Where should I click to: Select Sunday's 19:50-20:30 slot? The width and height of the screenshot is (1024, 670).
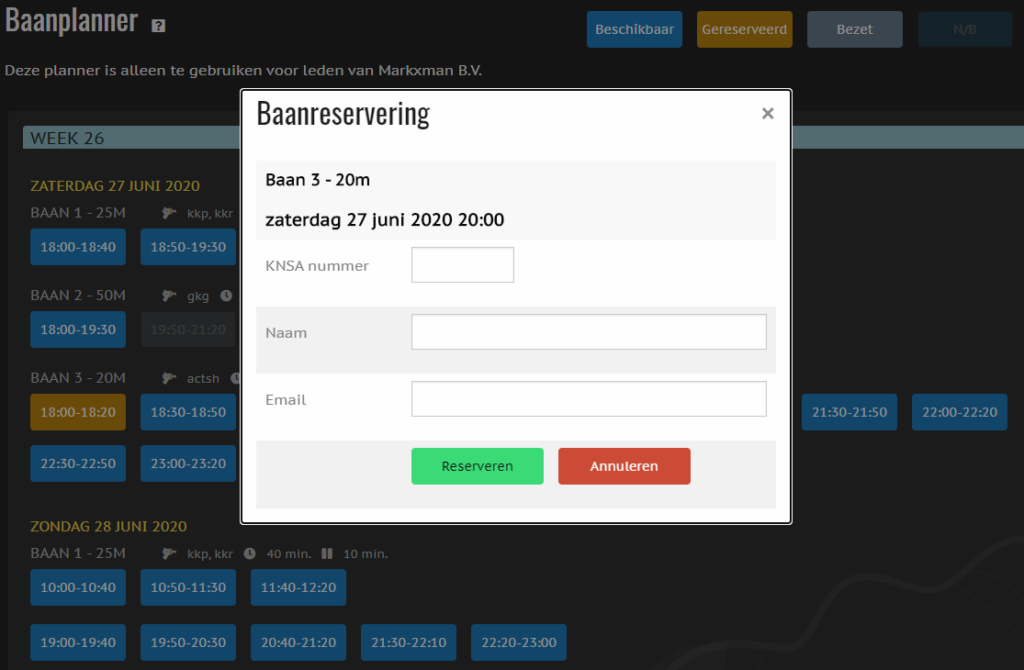point(188,643)
